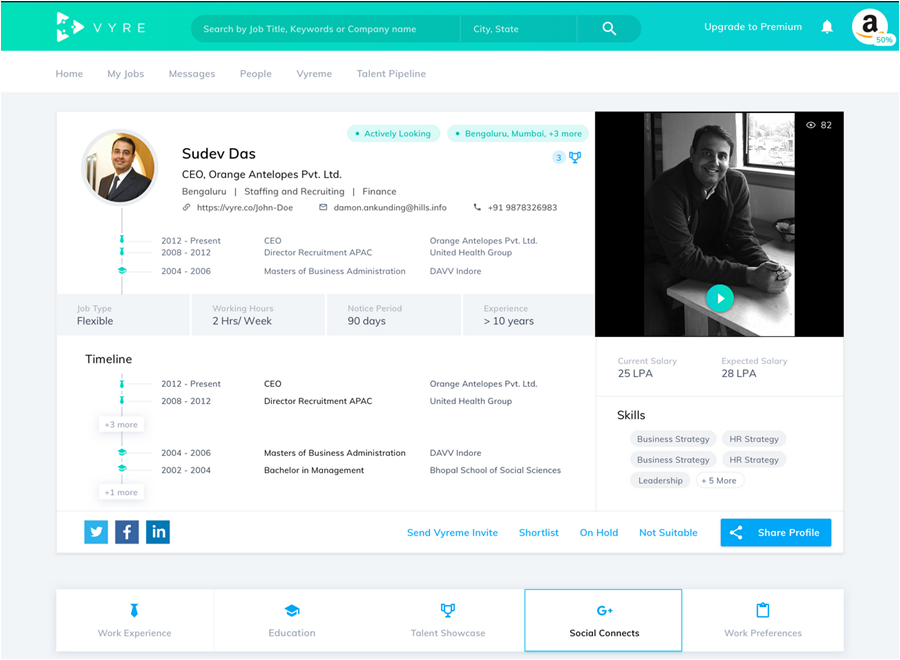Select Social Connects tab

point(603,620)
